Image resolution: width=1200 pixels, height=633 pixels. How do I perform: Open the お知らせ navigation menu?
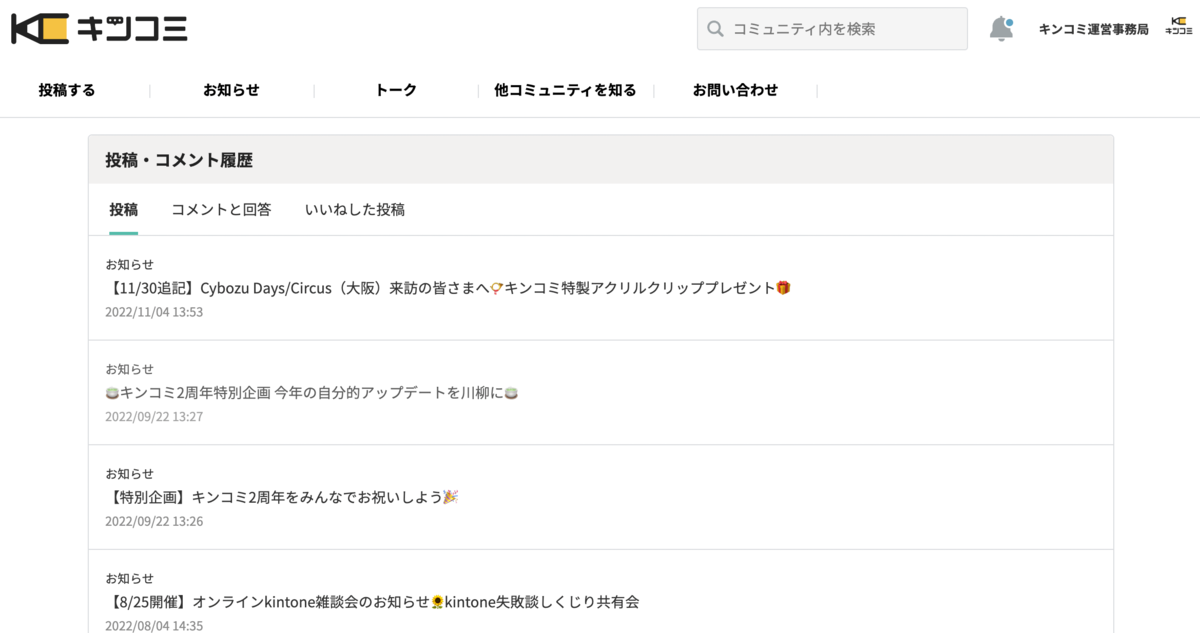[x=231, y=89]
